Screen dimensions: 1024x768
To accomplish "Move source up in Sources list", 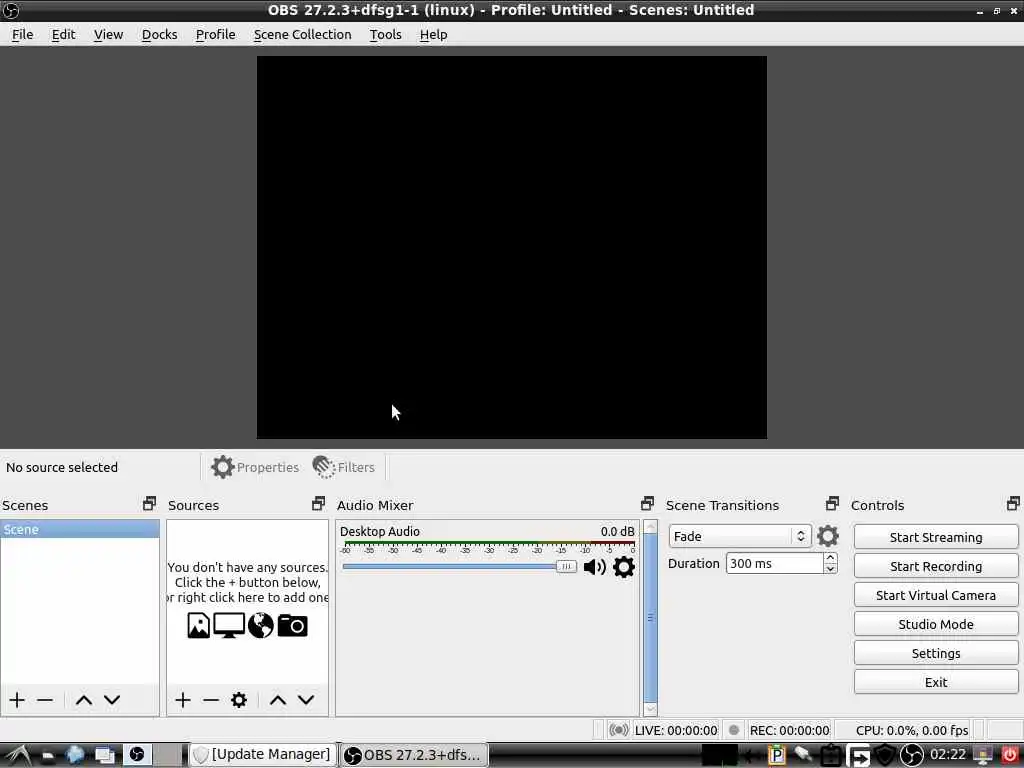I will click(278, 700).
